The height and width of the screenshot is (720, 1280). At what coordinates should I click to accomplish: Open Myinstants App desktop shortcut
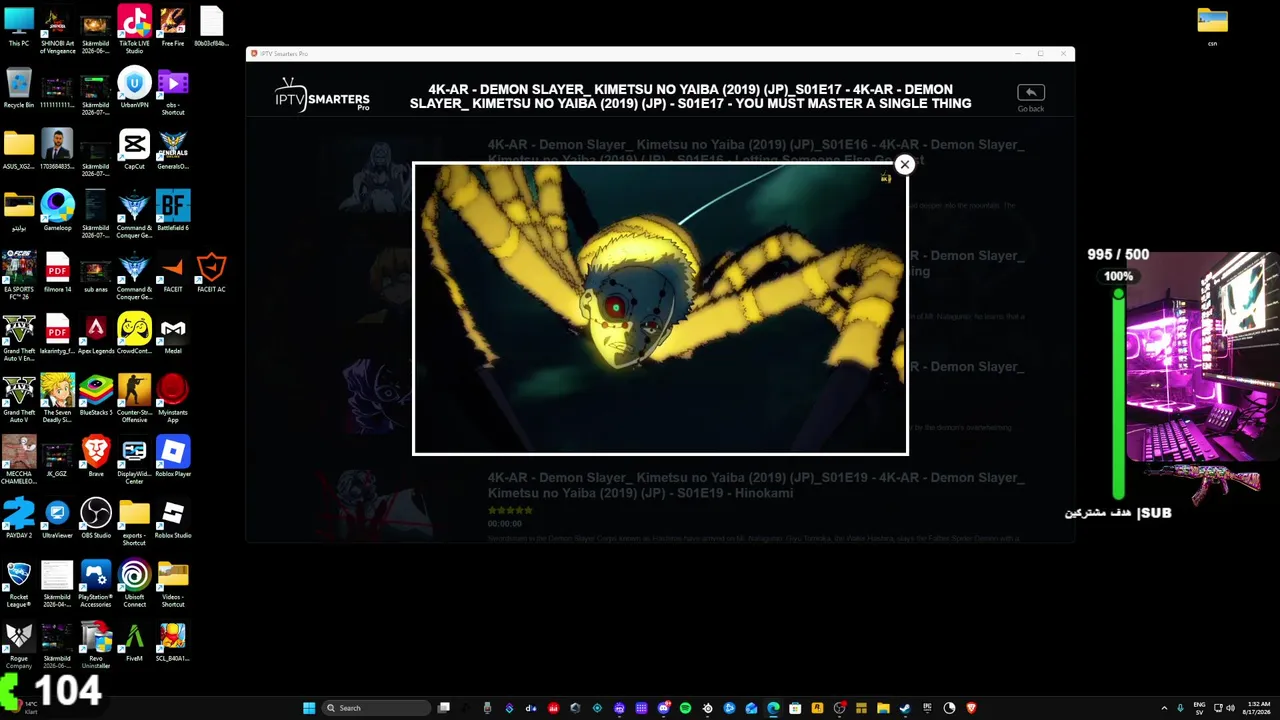(x=173, y=399)
